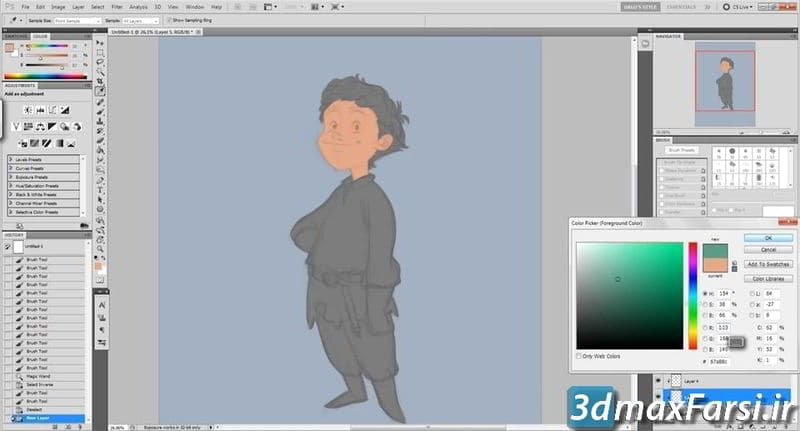
Task: Select the Magic Wand history state
Action: click(x=38, y=376)
